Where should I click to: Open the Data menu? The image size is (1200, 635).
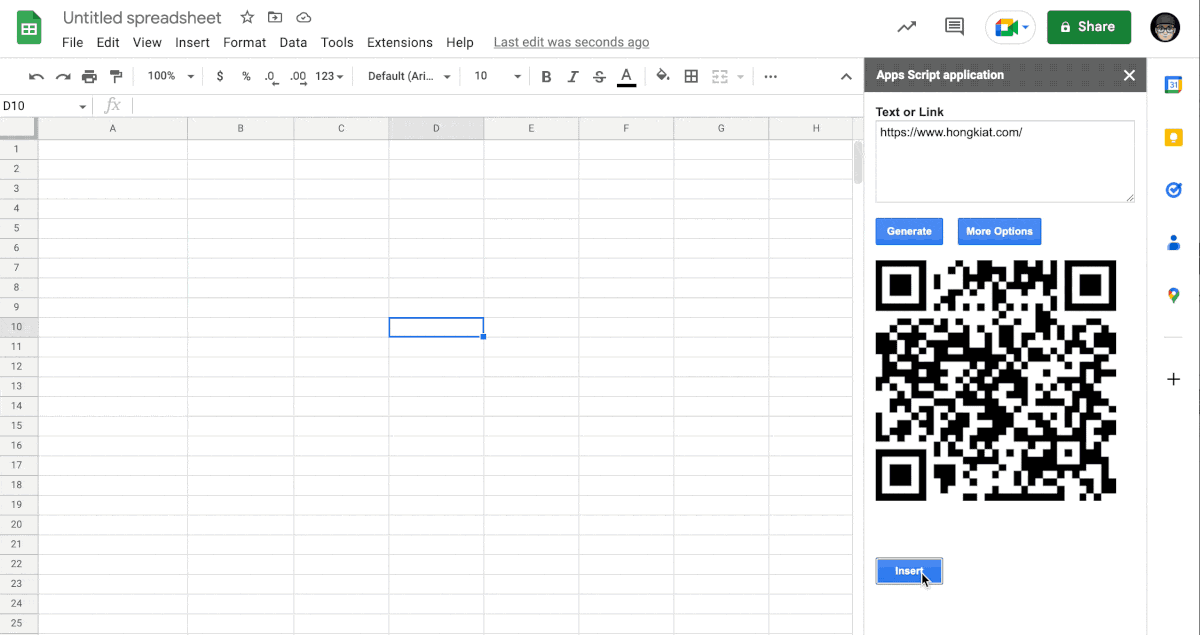click(293, 42)
